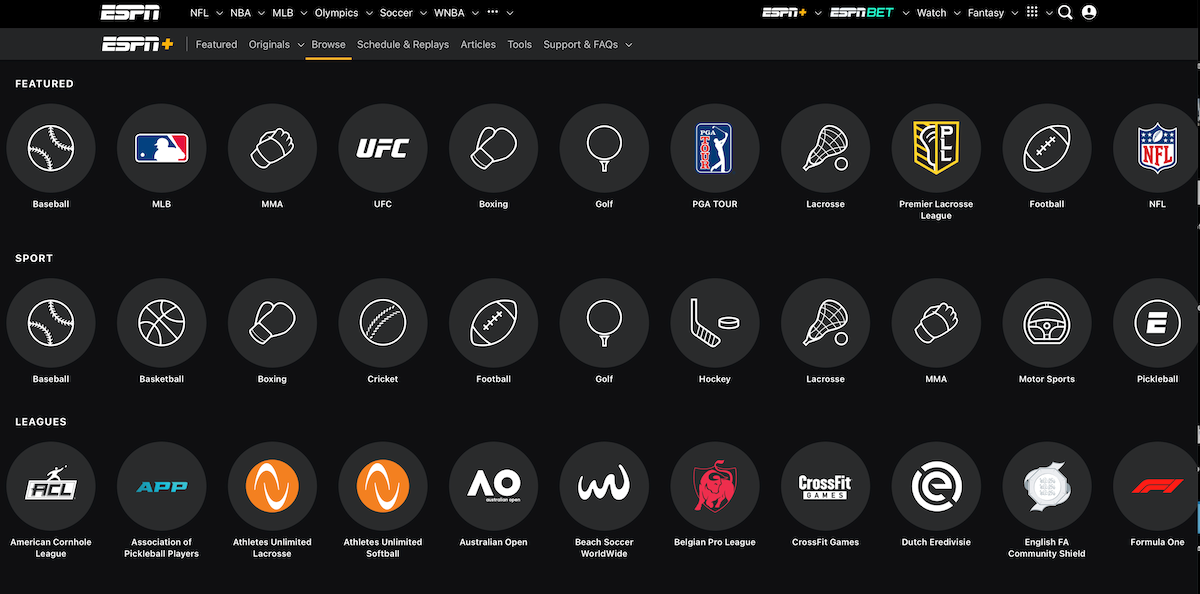Expand the NFL dropdown arrow

coord(220,14)
